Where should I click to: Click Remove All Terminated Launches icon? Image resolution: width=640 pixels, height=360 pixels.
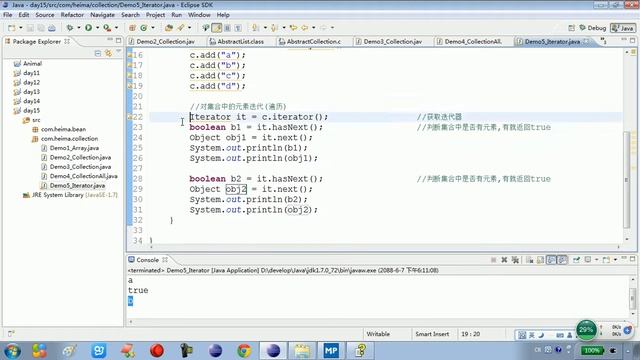(516, 260)
